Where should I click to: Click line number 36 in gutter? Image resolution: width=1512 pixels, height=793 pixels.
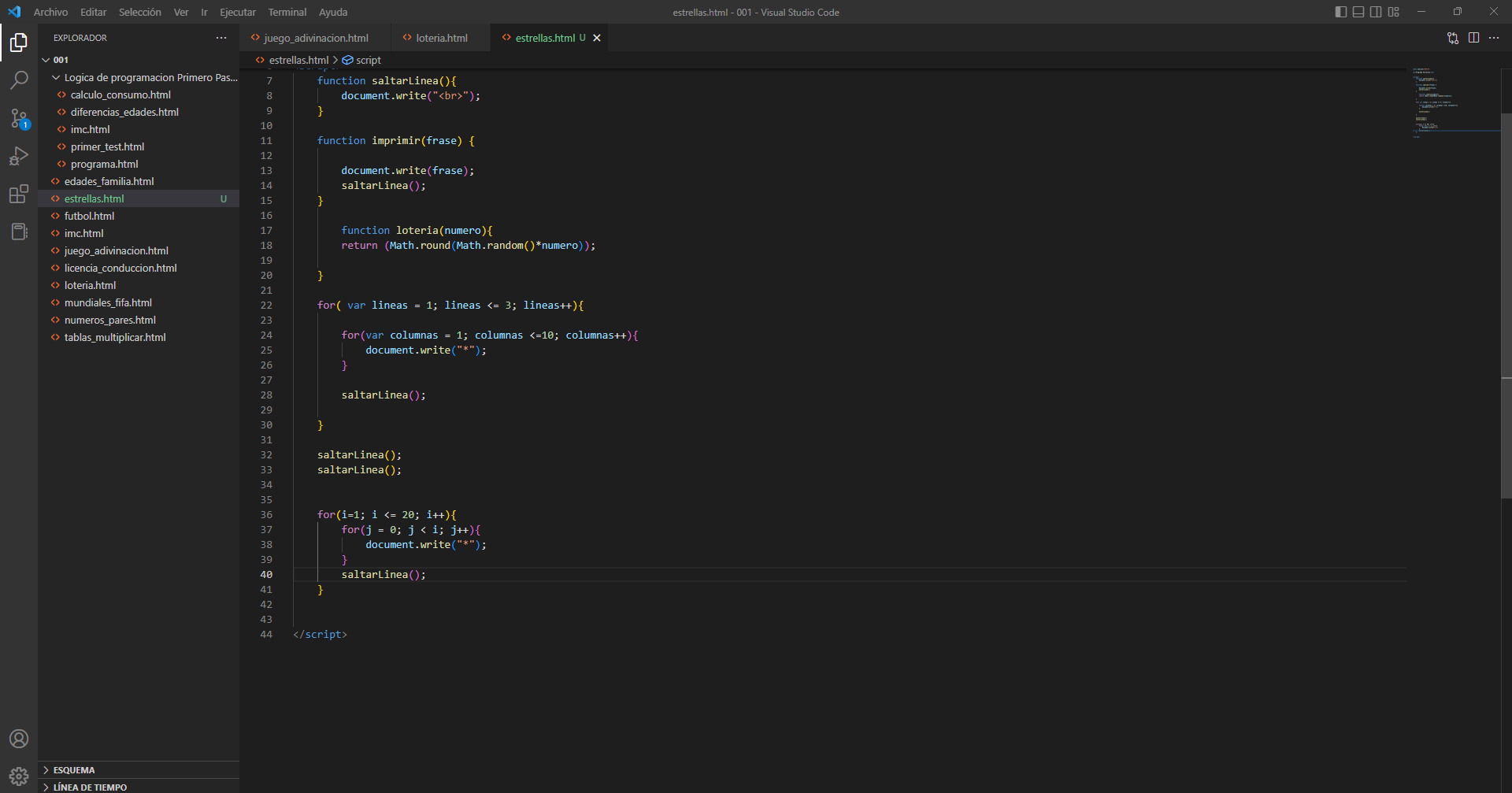[266, 515]
